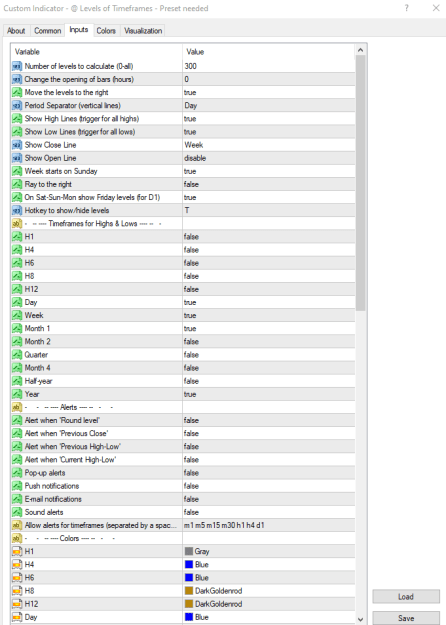Select the DarkGoldenrod swatch for H8
The height and width of the screenshot is (625, 446).
[x=189, y=591]
